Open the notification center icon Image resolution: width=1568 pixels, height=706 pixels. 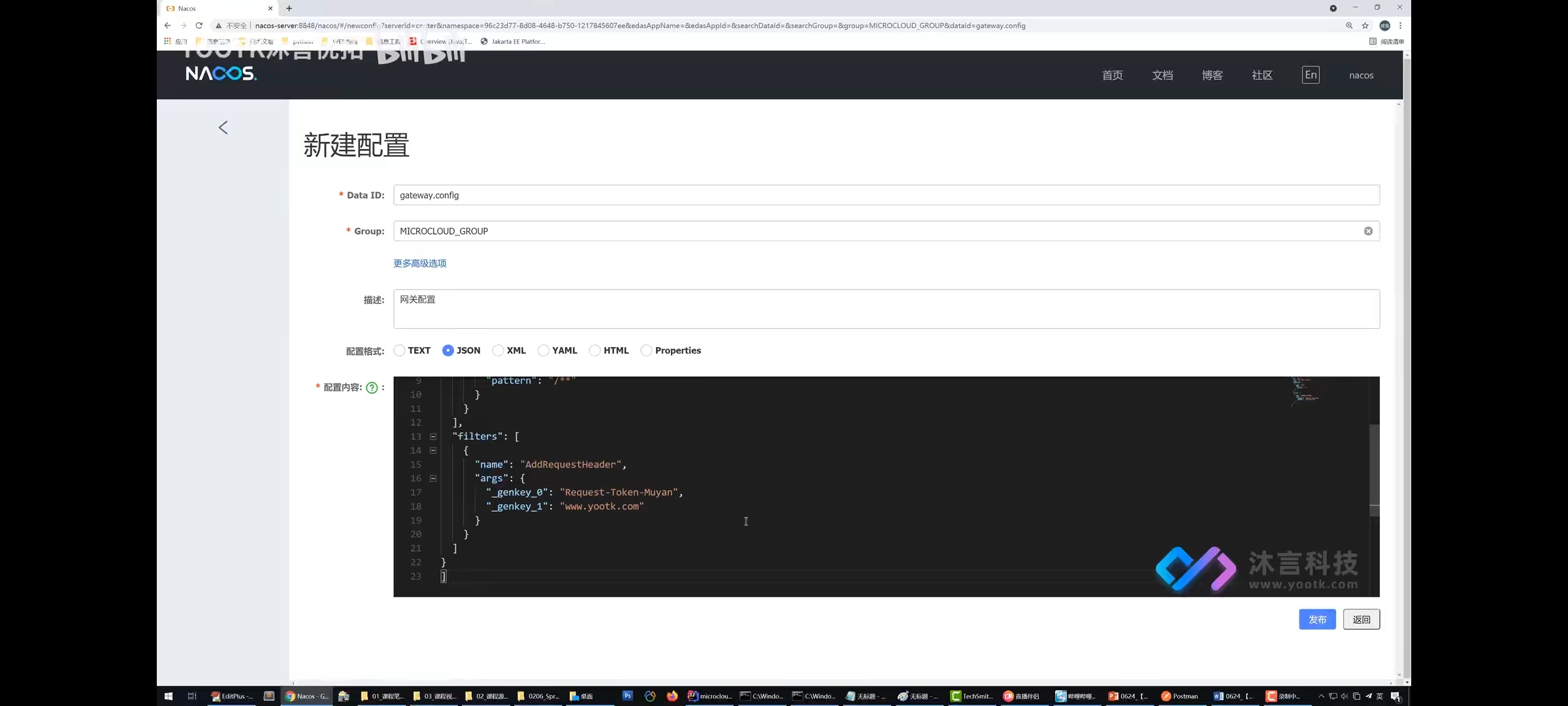1396,696
